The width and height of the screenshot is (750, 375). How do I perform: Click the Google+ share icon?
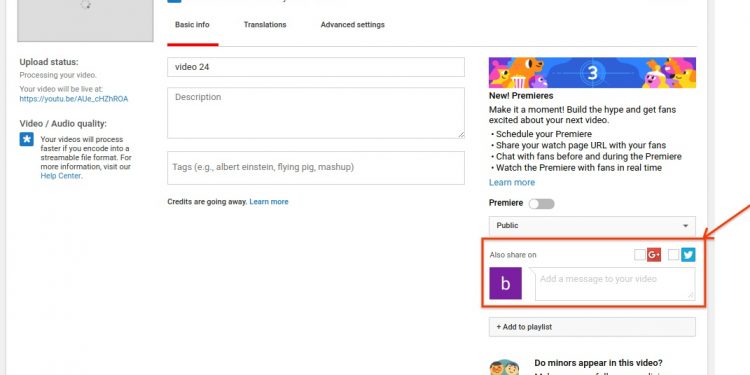(654, 255)
